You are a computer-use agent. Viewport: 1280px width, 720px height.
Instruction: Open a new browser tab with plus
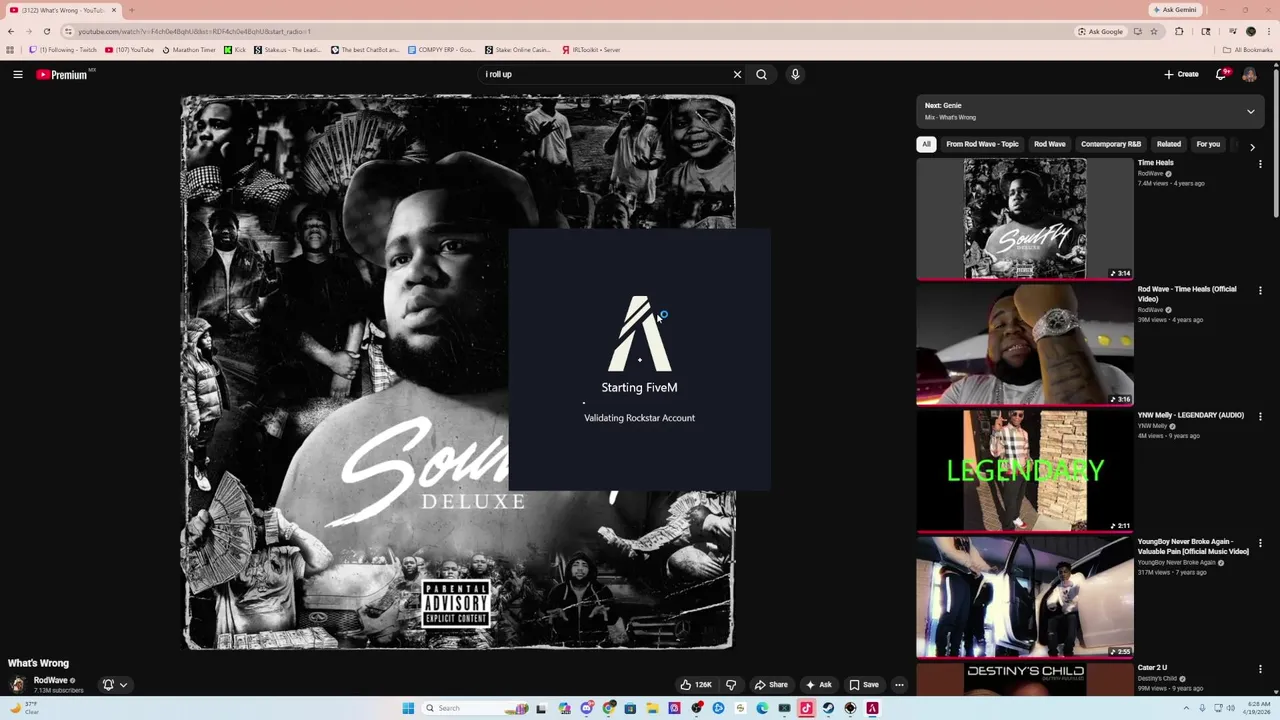(x=131, y=10)
